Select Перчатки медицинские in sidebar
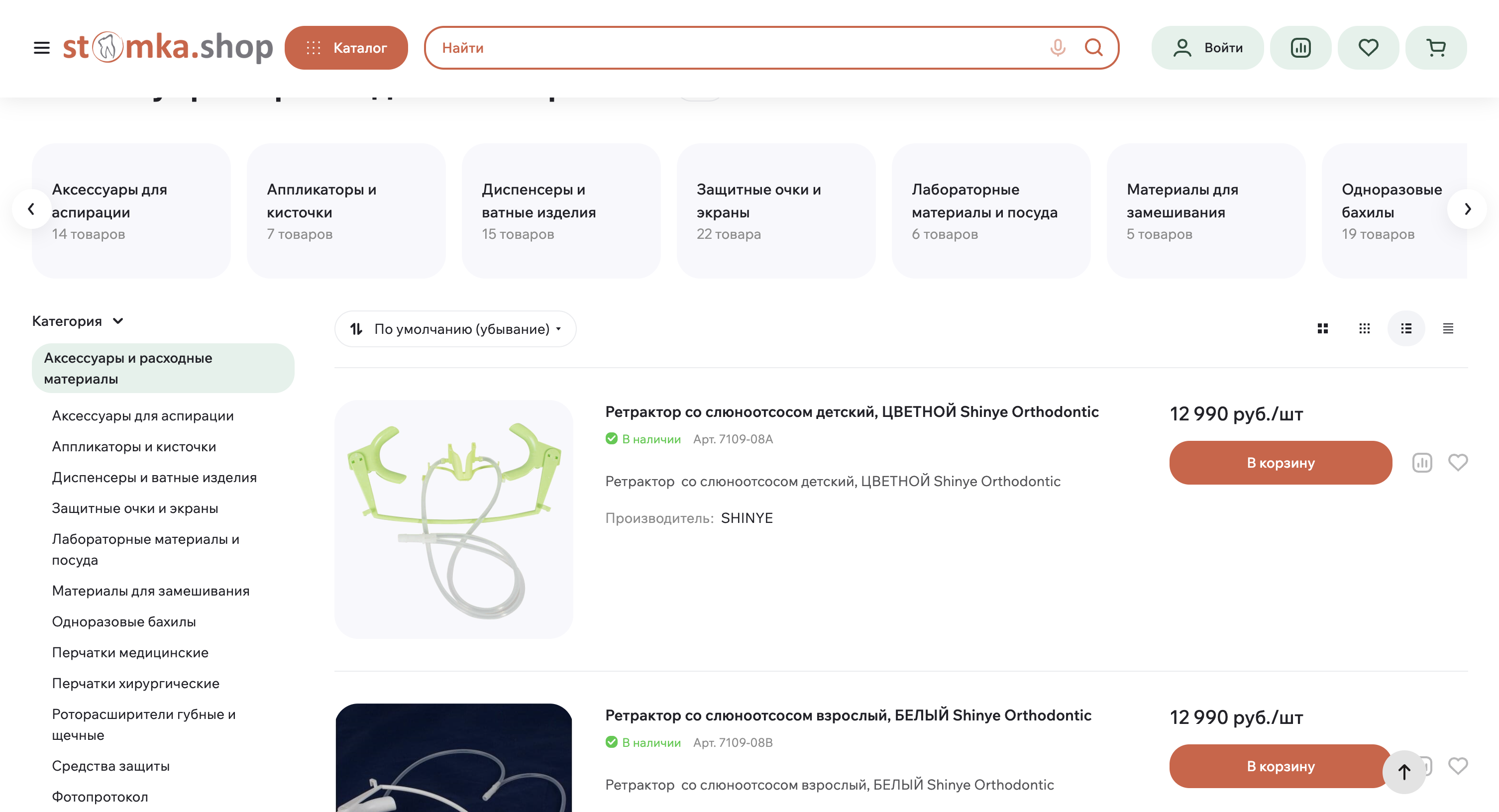The height and width of the screenshot is (812, 1499). [130, 652]
